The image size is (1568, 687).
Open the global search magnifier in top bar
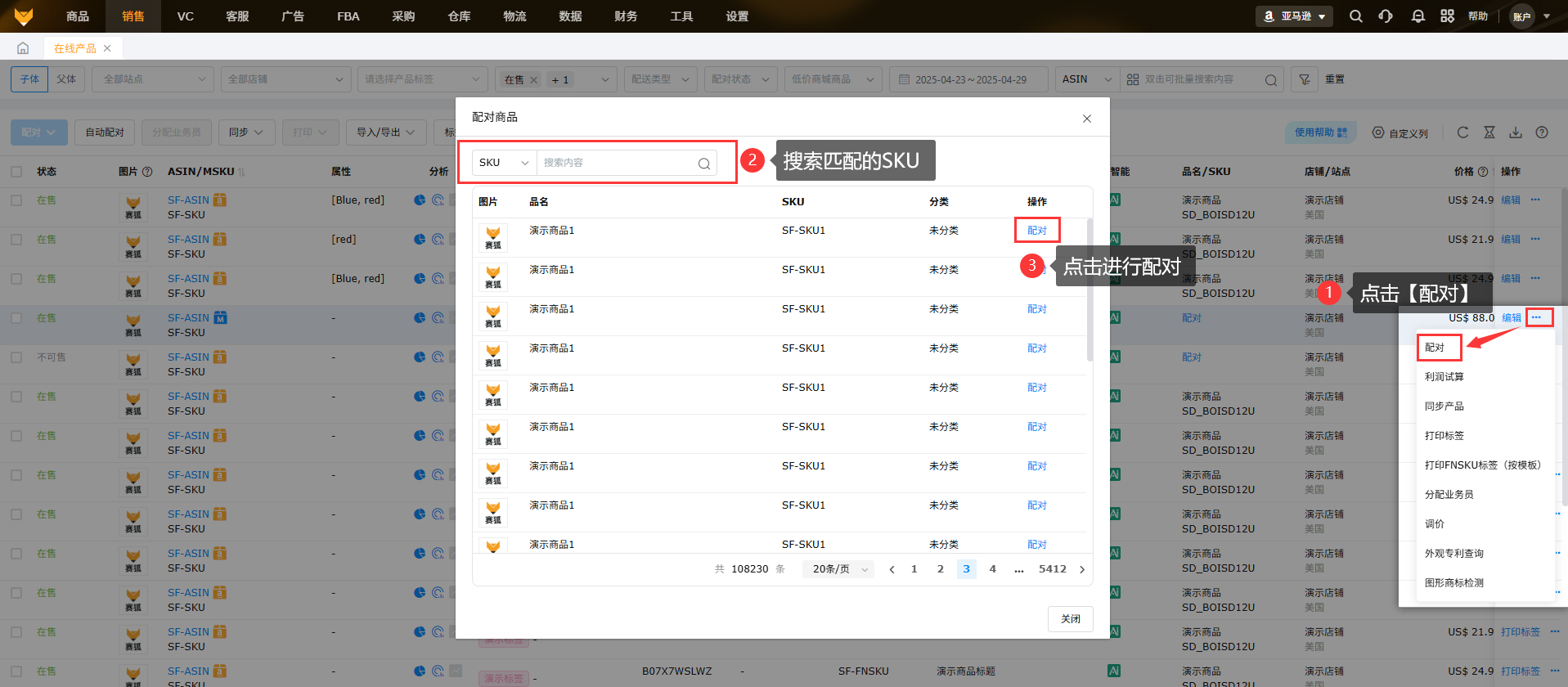click(x=1355, y=16)
